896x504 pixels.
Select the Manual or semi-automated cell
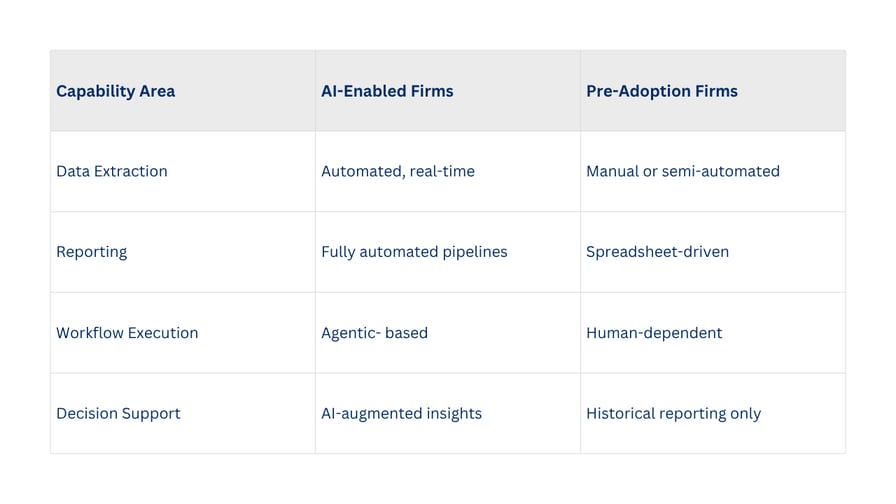click(713, 171)
